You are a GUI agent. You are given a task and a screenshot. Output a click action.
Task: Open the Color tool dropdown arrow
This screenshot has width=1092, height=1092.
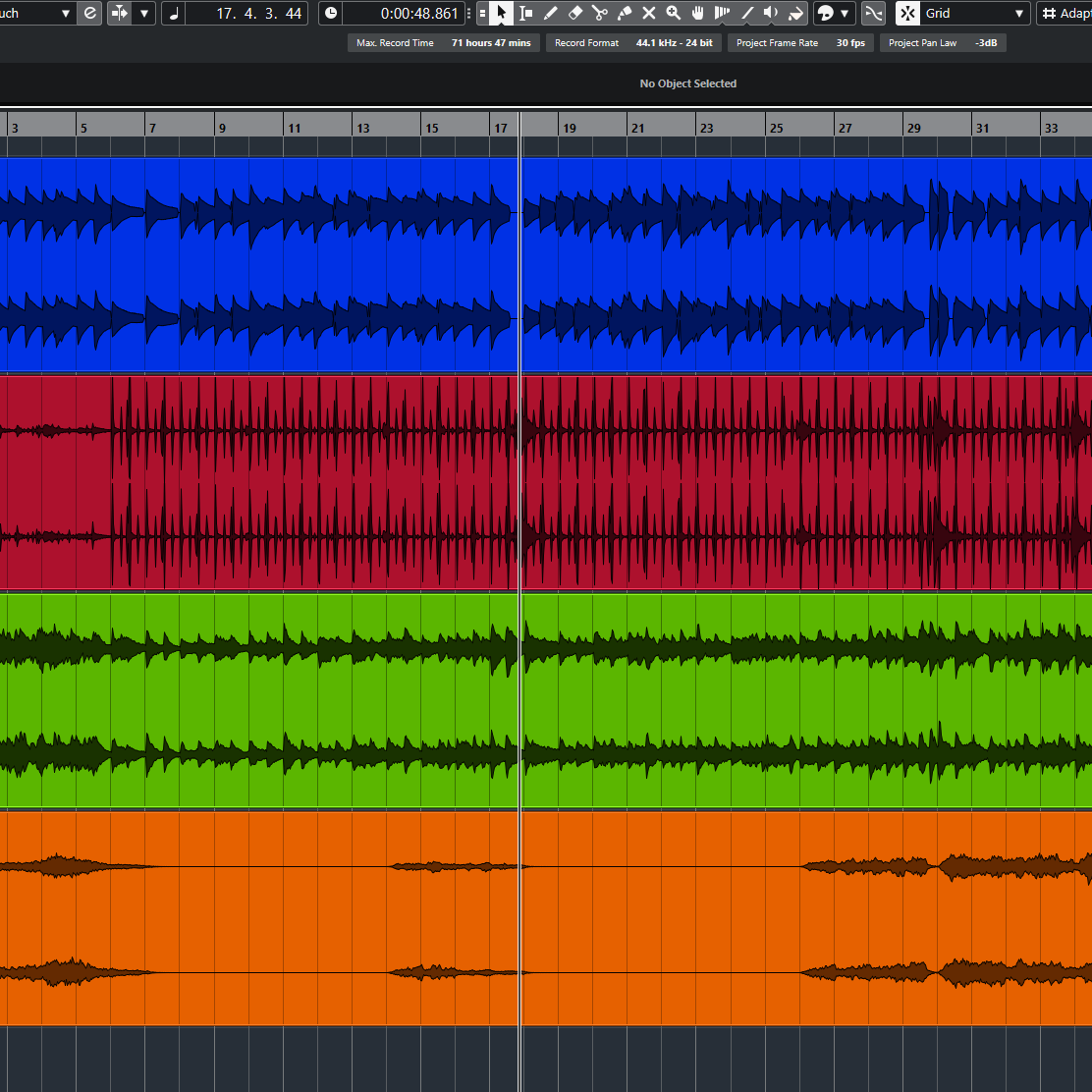pos(845,13)
